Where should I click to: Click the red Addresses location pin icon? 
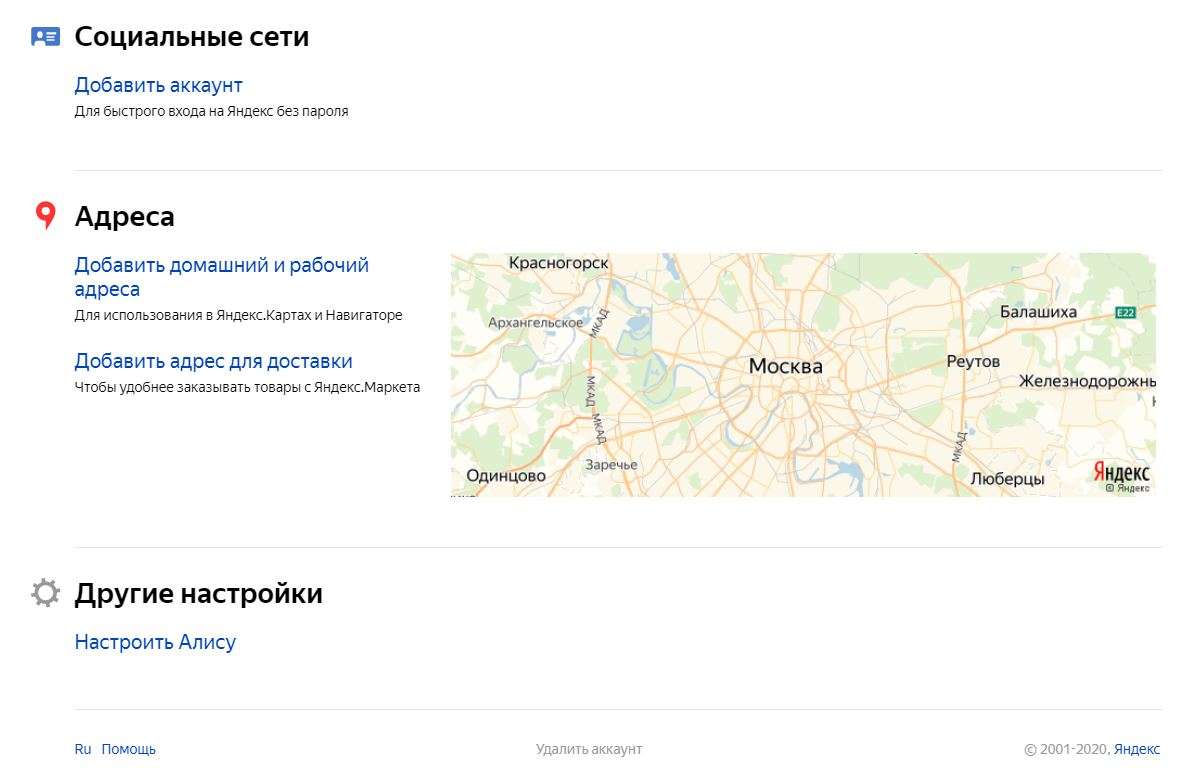click(45, 216)
